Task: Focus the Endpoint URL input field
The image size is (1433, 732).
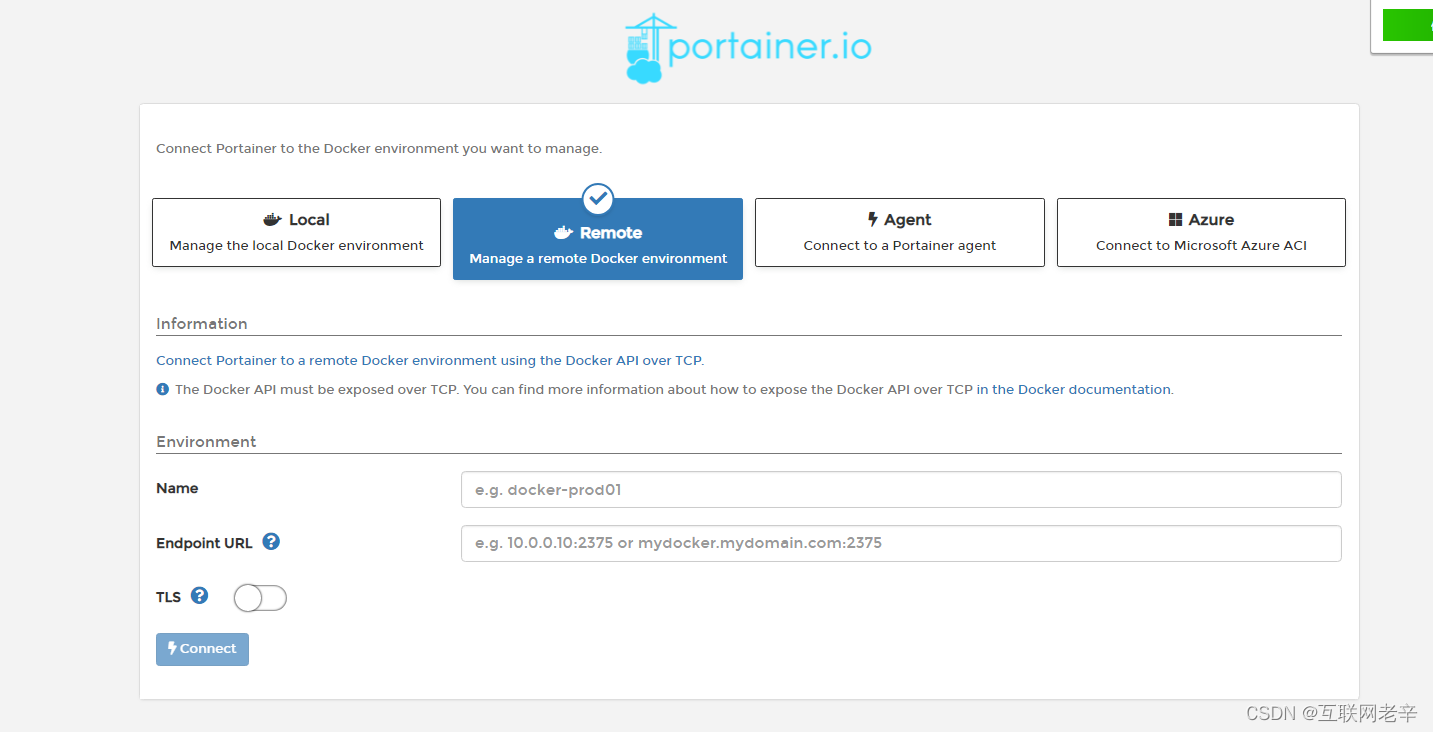Action: (901, 543)
